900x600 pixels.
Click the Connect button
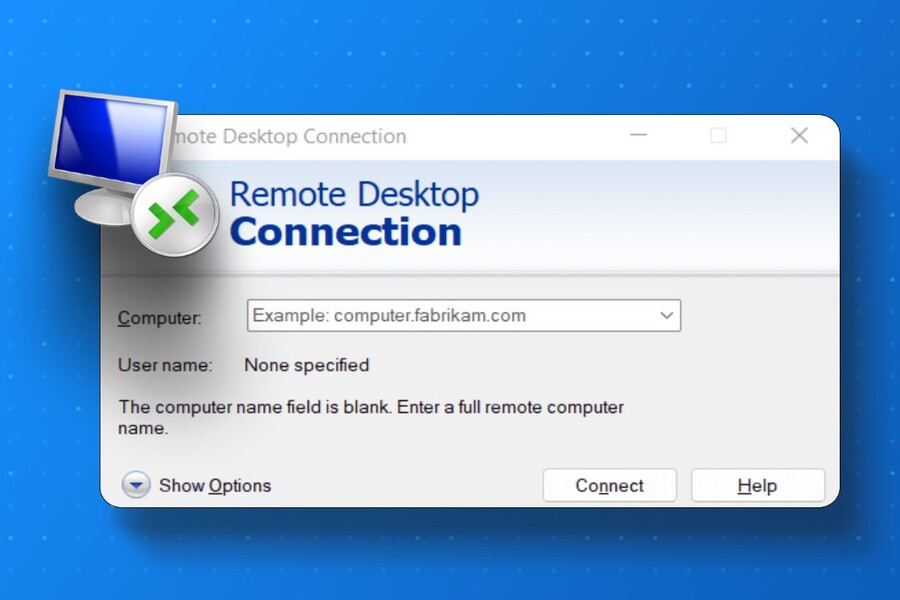[610, 485]
